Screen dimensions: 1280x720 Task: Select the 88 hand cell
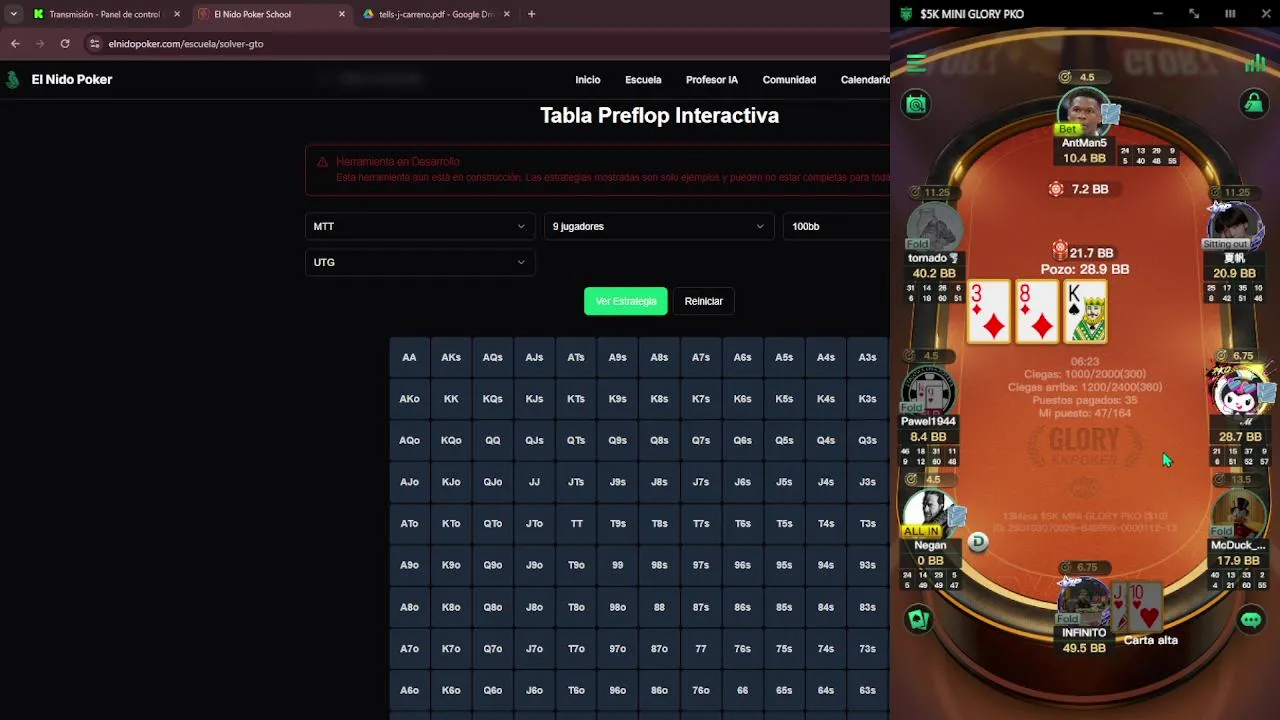click(x=659, y=607)
